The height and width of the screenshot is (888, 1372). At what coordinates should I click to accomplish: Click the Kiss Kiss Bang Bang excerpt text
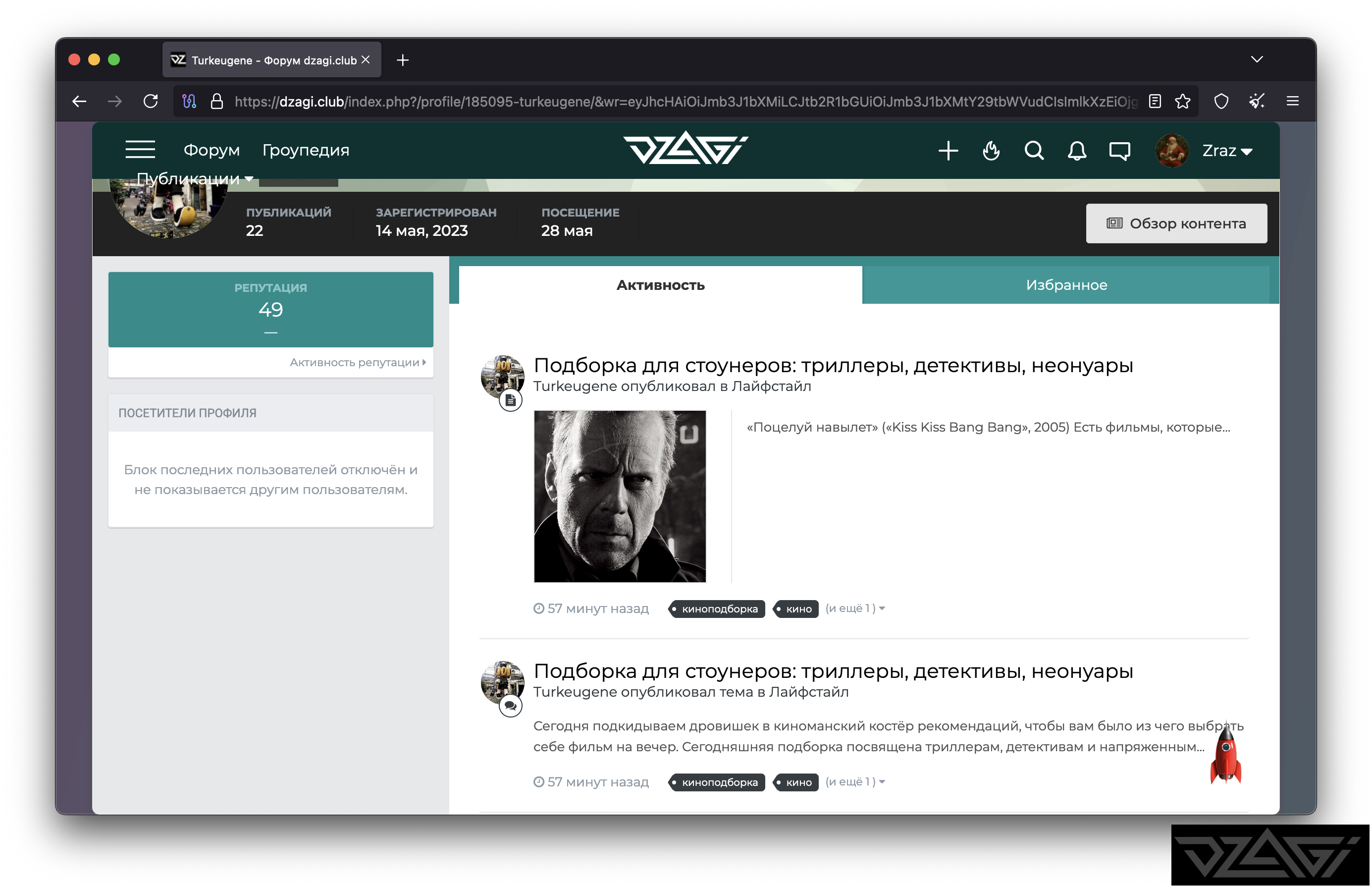click(x=988, y=427)
